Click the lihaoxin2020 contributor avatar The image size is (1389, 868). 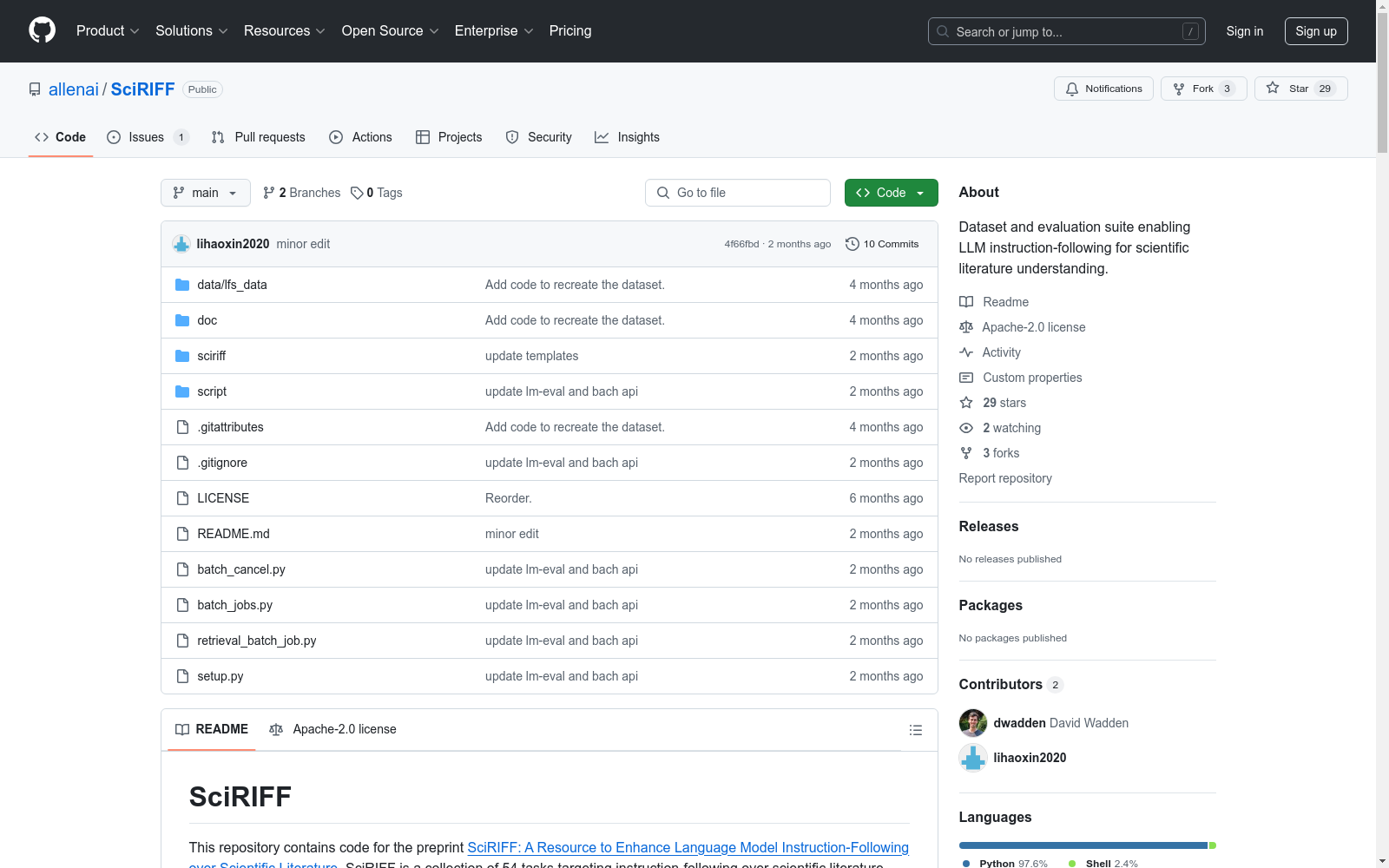(x=973, y=758)
